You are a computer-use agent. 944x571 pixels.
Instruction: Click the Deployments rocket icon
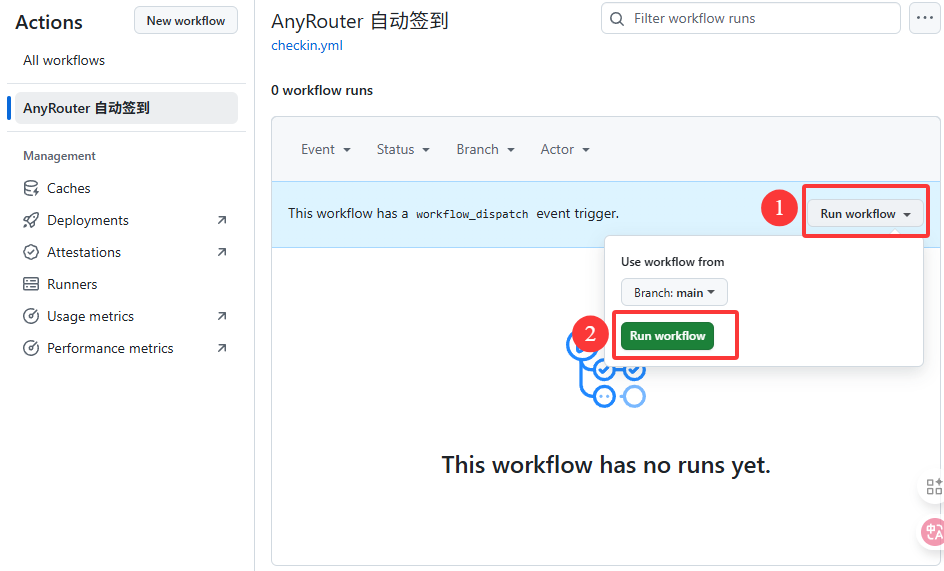[x=31, y=220]
